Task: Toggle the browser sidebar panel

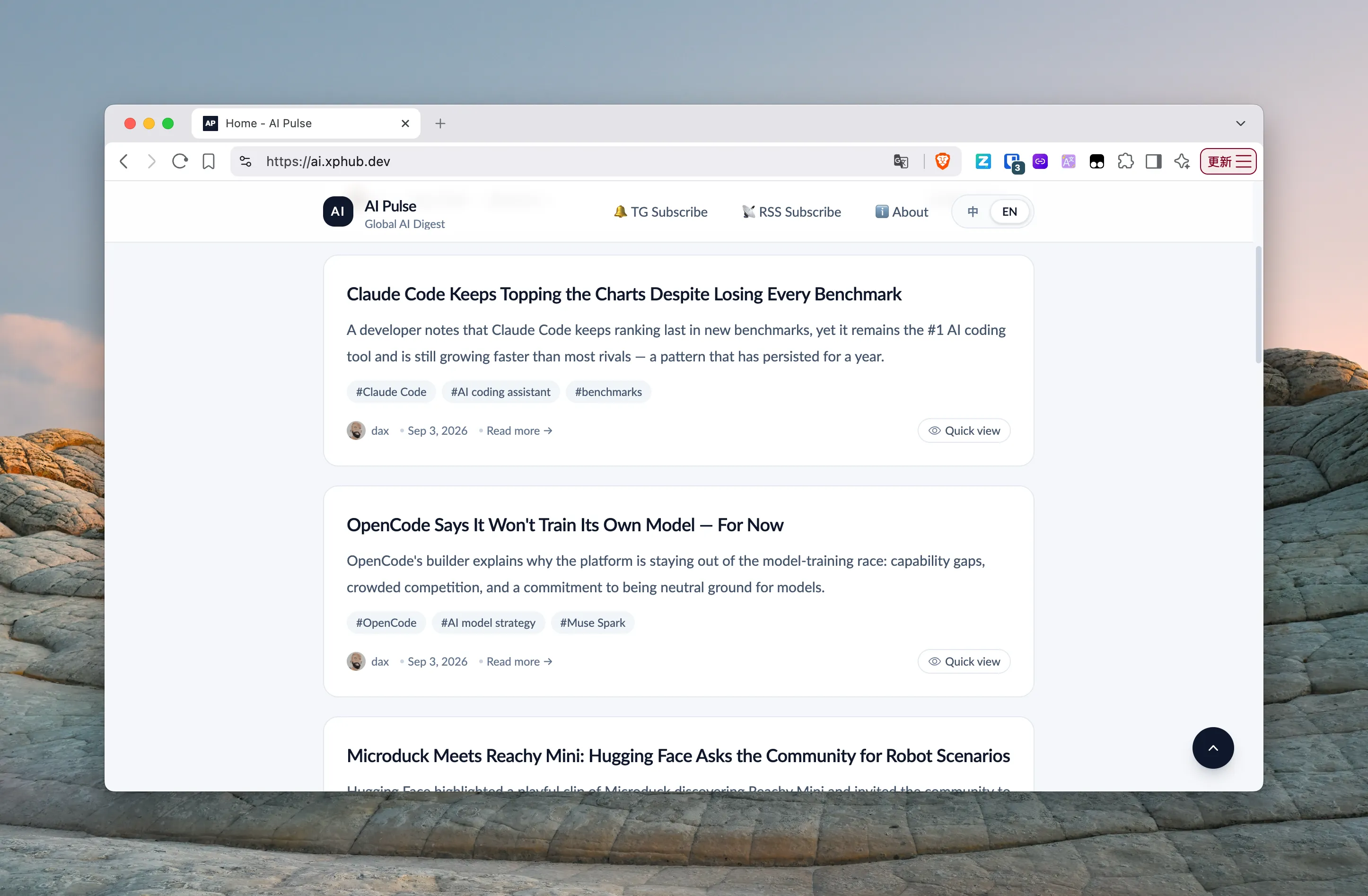Action: pyautogui.click(x=1154, y=161)
